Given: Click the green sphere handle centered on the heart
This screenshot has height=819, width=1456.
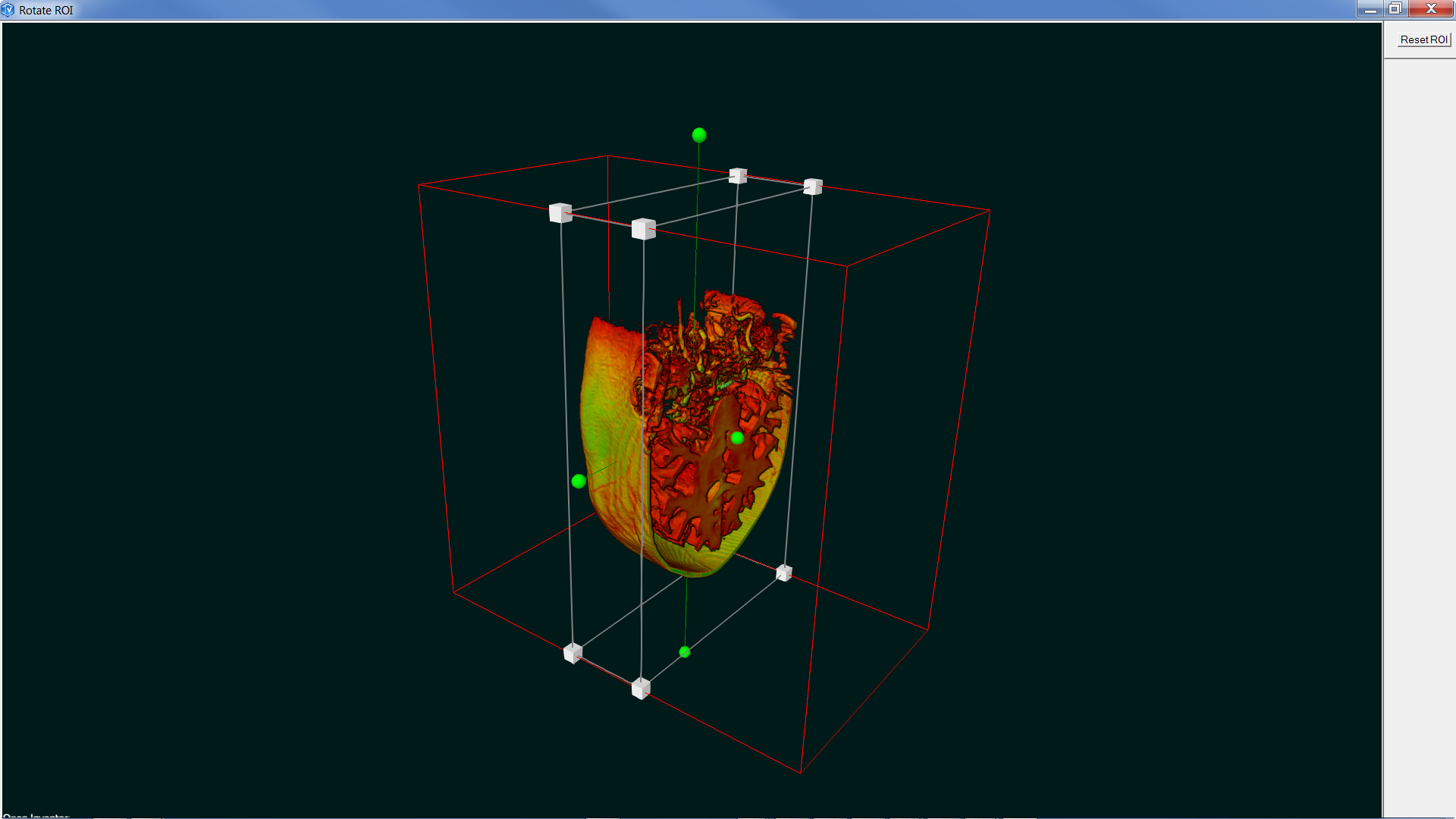Looking at the screenshot, I should 737,438.
